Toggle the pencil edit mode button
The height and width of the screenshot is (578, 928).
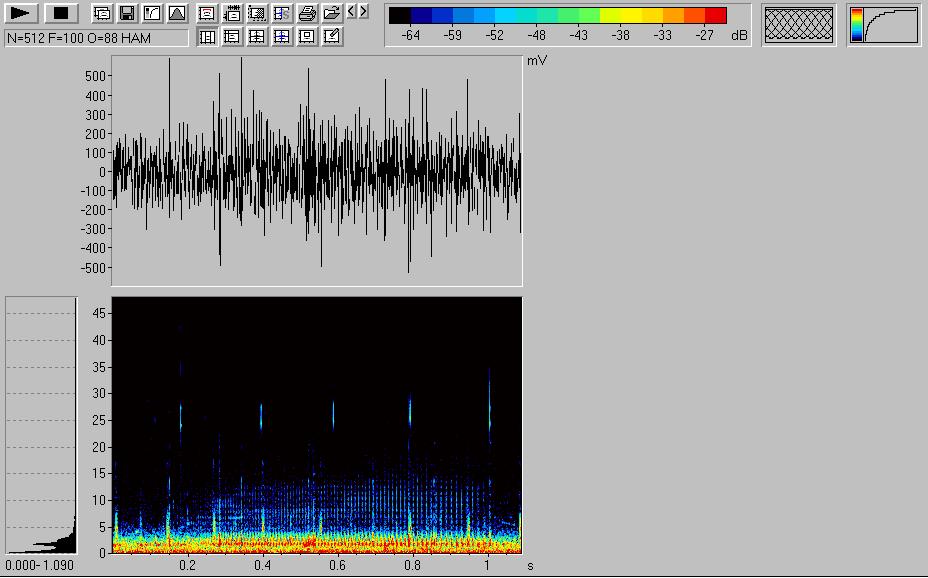coord(332,37)
